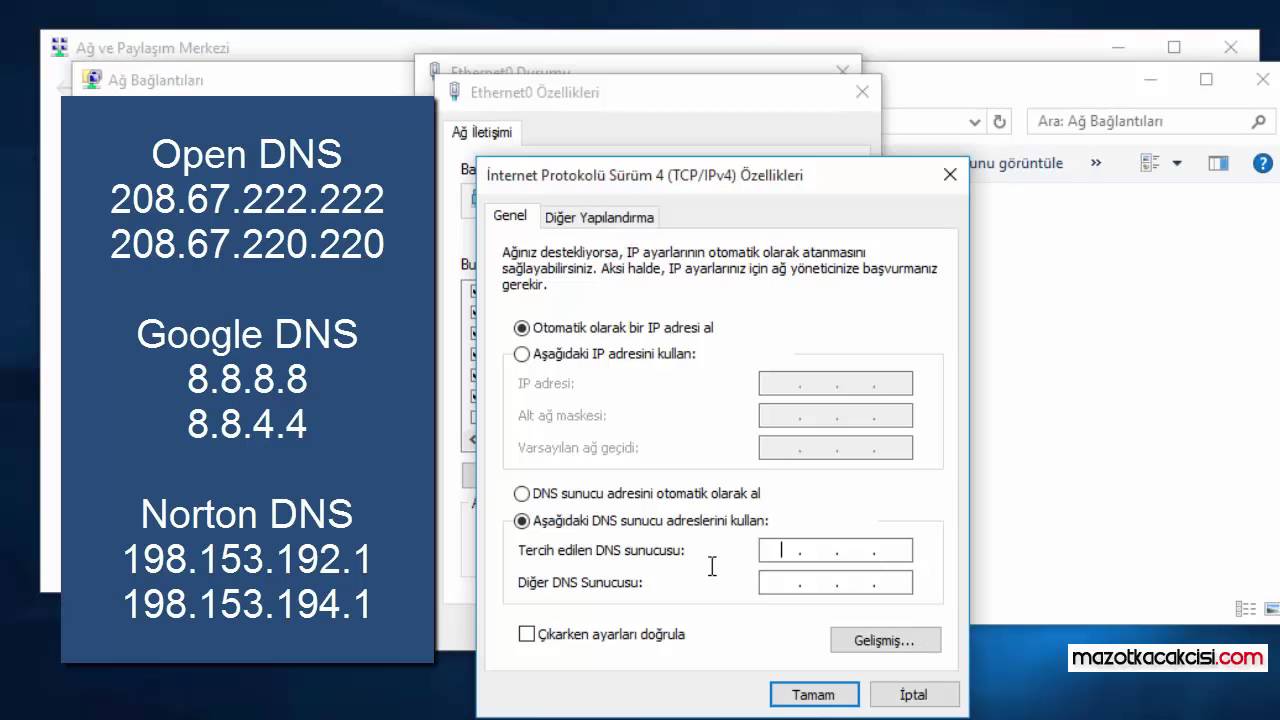The width and height of the screenshot is (1280, 720).
Task: Select the Ağ İletişimi tab
Action: click(483, 132)
